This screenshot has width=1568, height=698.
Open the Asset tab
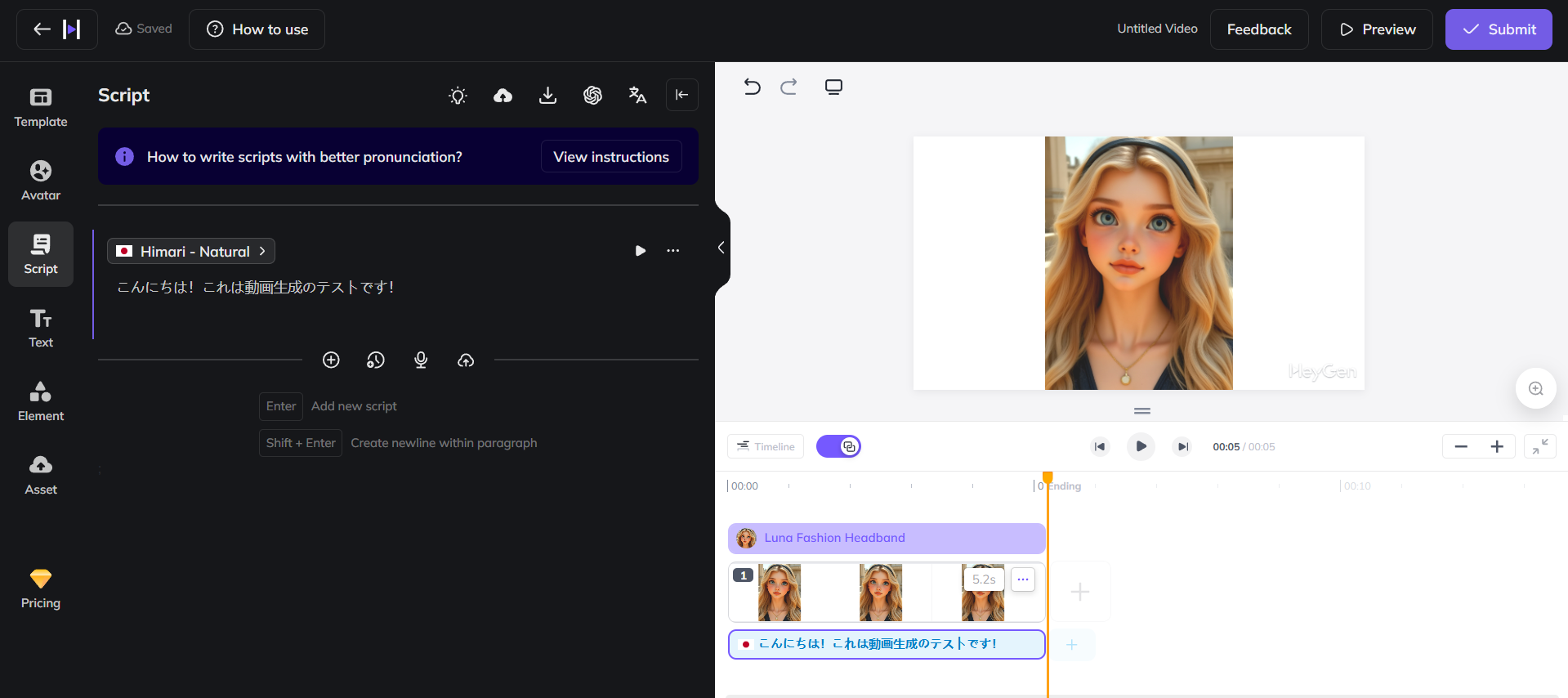coord(41,475)
